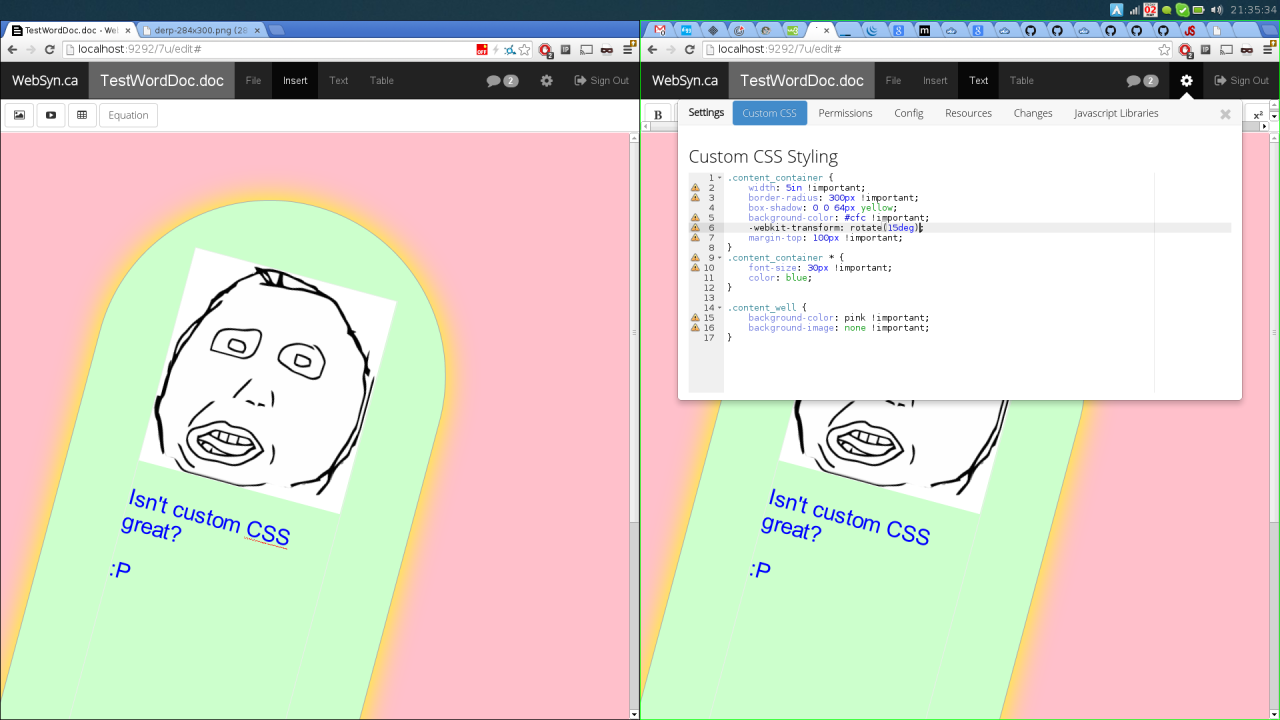The image size is (1280, 720).
Task: Go back in the left browser window
Action: point(12,49)
